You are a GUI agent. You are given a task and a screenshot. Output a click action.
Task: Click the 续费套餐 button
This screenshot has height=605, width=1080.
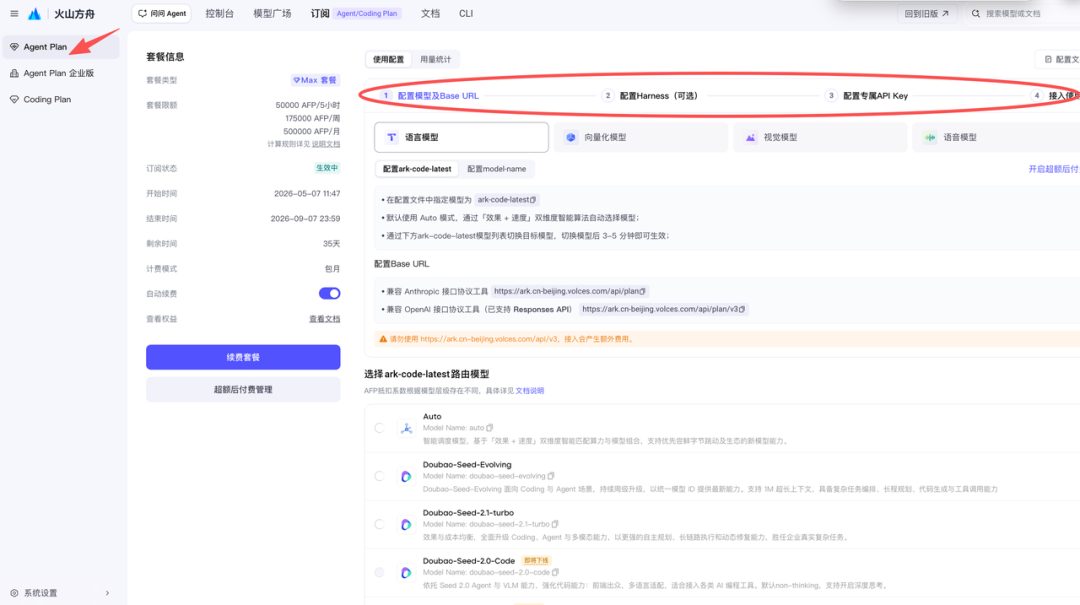point(243,357)
